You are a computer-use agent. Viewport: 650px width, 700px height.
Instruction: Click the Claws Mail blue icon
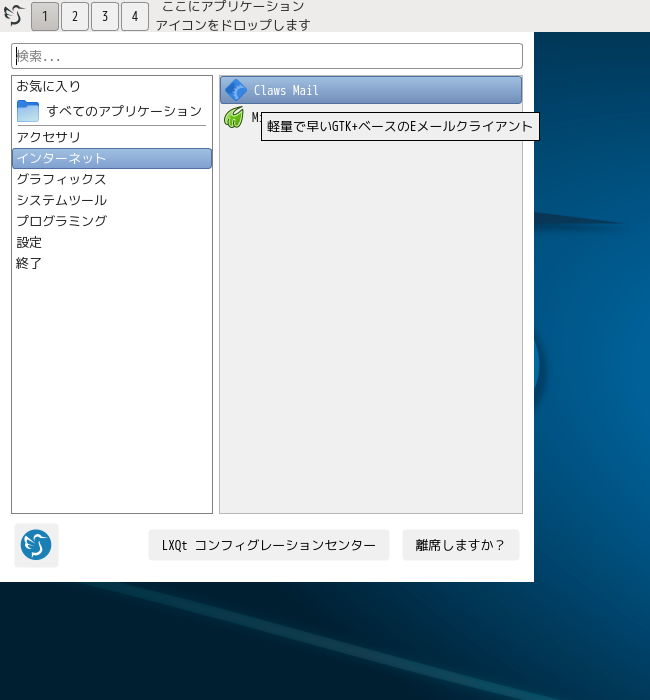[236, 90]
